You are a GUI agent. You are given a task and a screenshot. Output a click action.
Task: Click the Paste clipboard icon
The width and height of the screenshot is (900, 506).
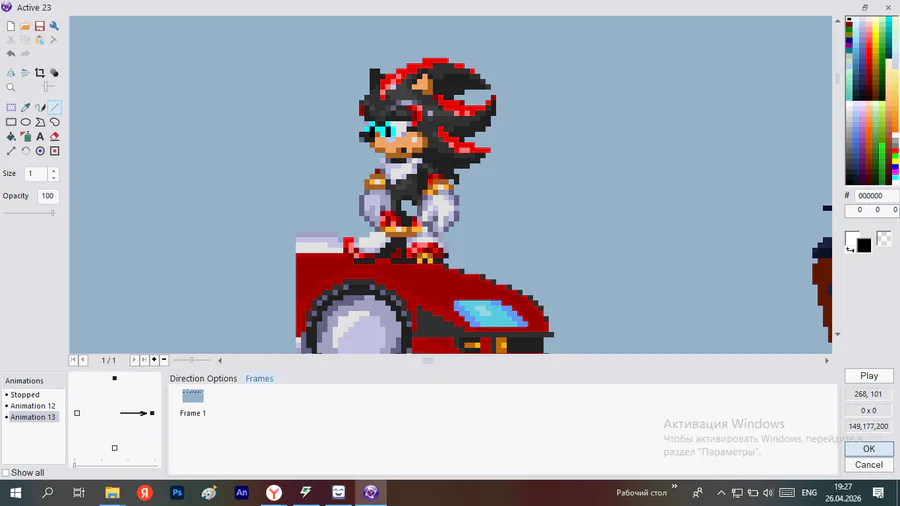click(40, 40)
